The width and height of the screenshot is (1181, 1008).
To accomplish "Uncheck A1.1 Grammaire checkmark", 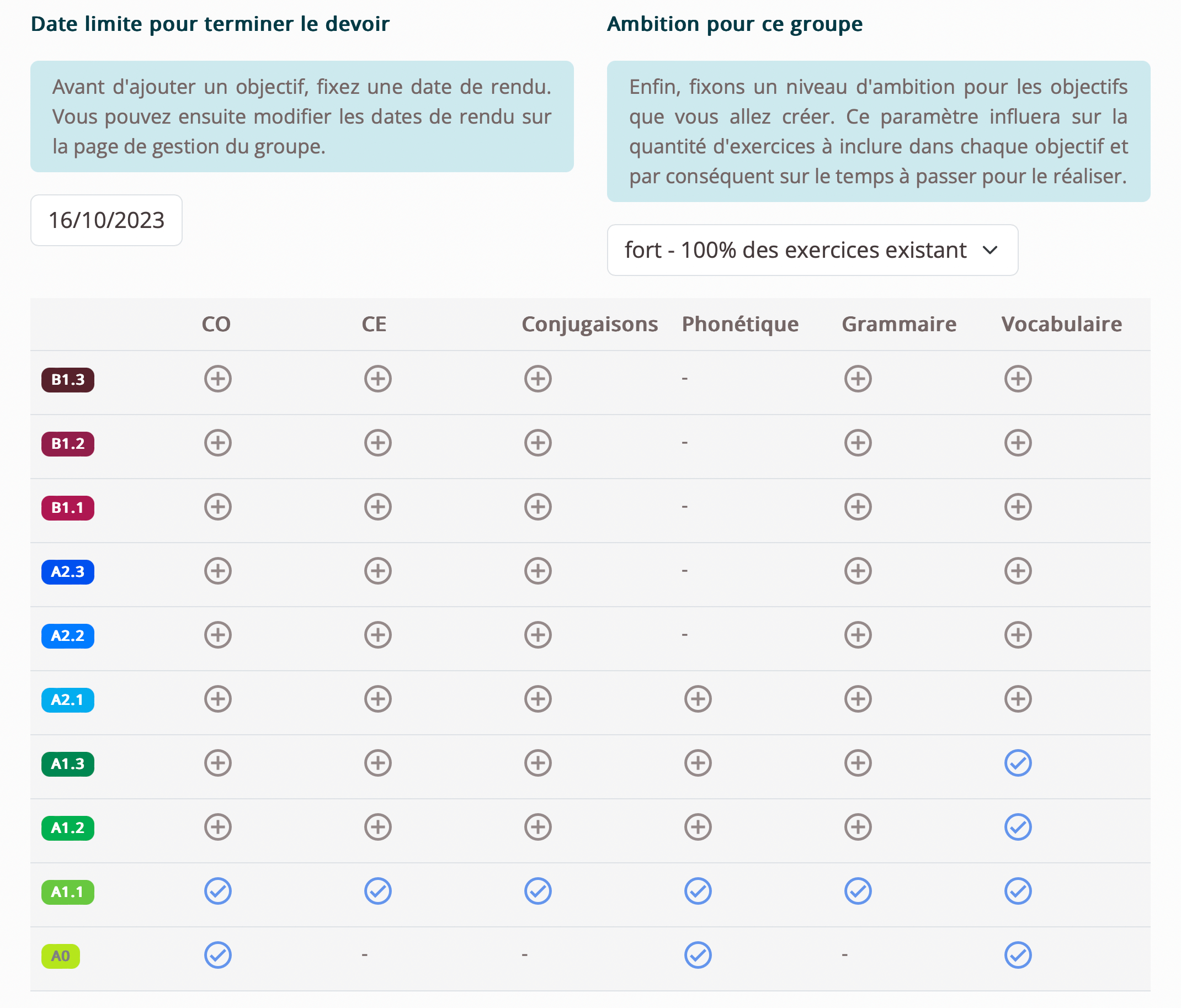I will [858, 891].
